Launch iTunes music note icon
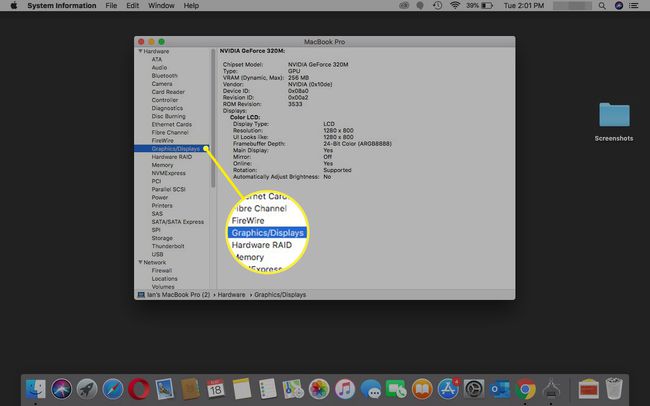 coord(345,389)
